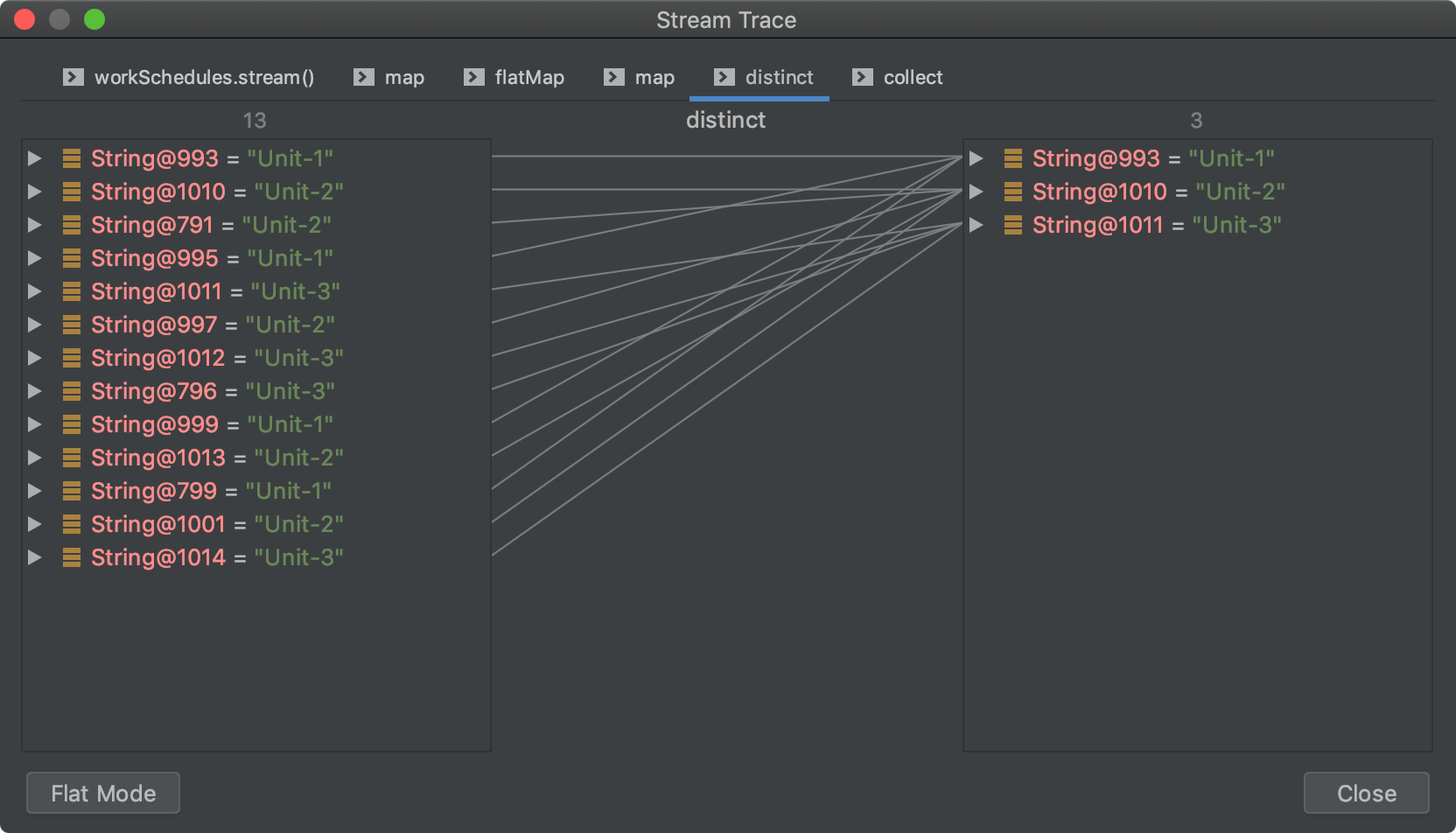Expand String@1010 in the right result list
The width and height of the screenshot is (1456, 833).
coord(976,192)
